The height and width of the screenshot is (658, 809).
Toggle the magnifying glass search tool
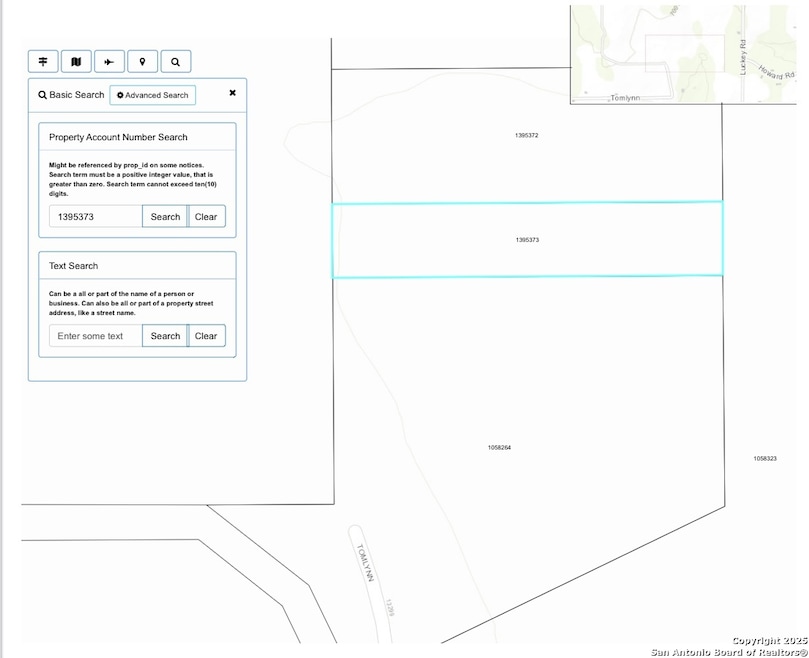(x=175, y=62)
